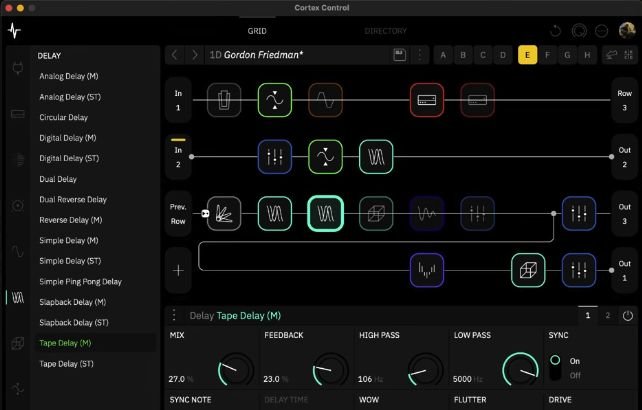Select the sine wave modulation category in the sidebar
This screenshot has height=410, width=642.
point(18,251)
